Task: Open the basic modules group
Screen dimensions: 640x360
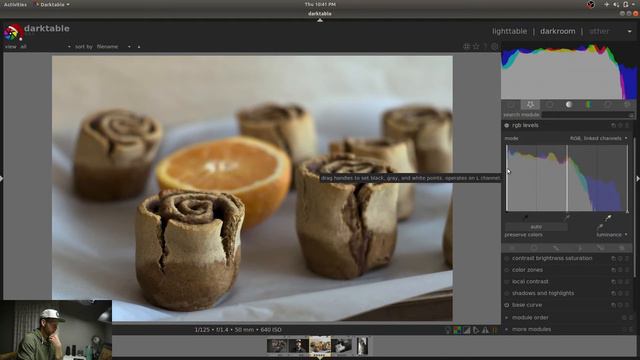Action: 549,105
